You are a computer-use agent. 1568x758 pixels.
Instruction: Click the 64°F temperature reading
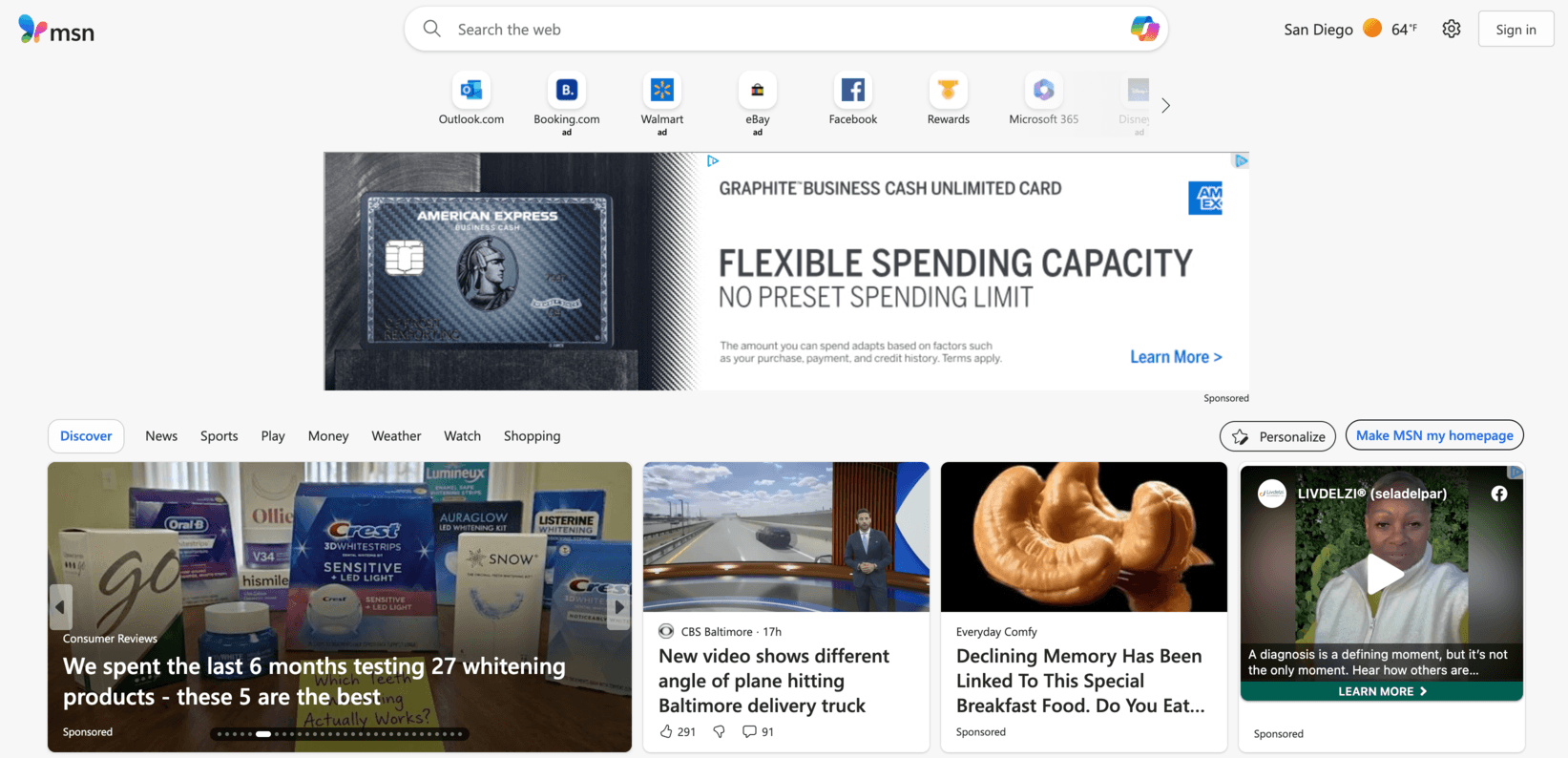[x=1404, y=30]
